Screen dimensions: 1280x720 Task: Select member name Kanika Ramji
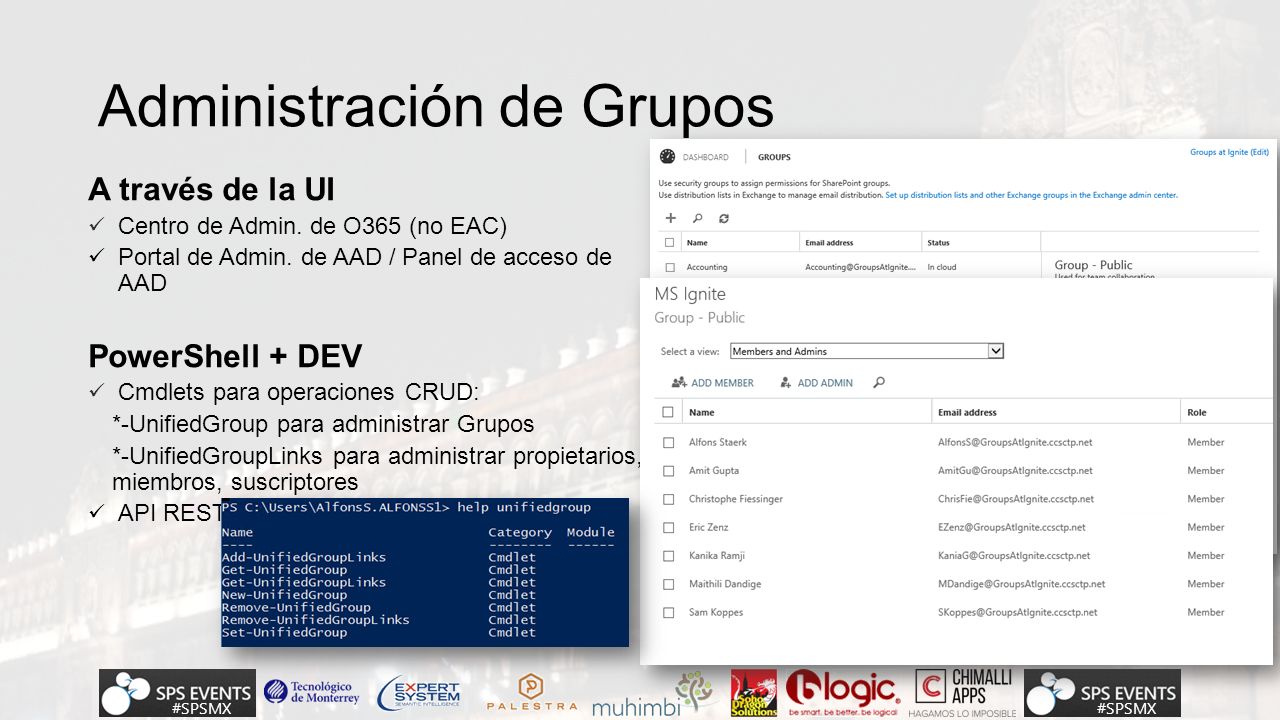click(717, 555)
